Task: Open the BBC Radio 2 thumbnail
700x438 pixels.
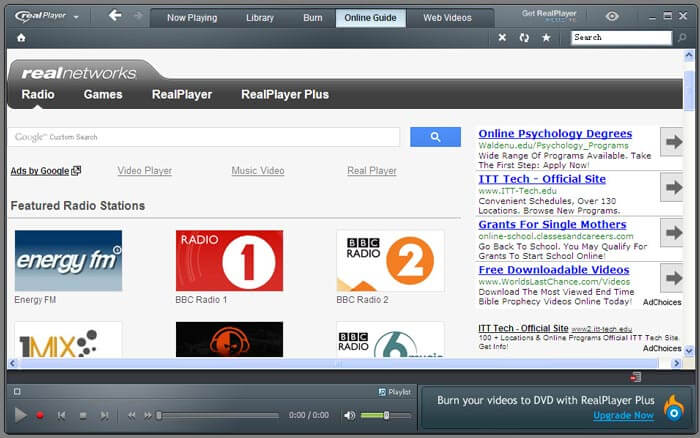Action: coord(390,261)
